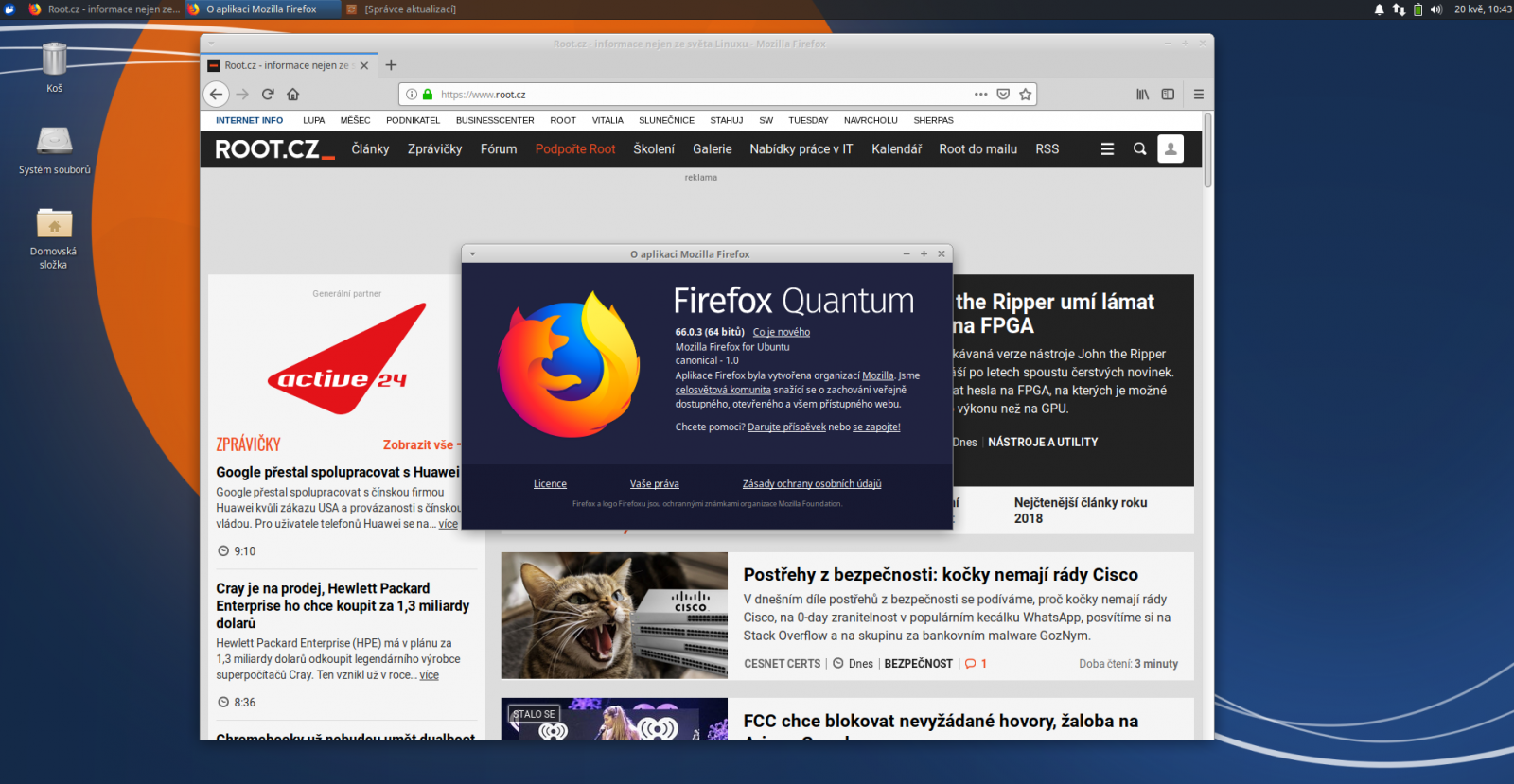
Task: Open 'Postřehy z bezpečnosti' article headline
Action: coord(941,574)
